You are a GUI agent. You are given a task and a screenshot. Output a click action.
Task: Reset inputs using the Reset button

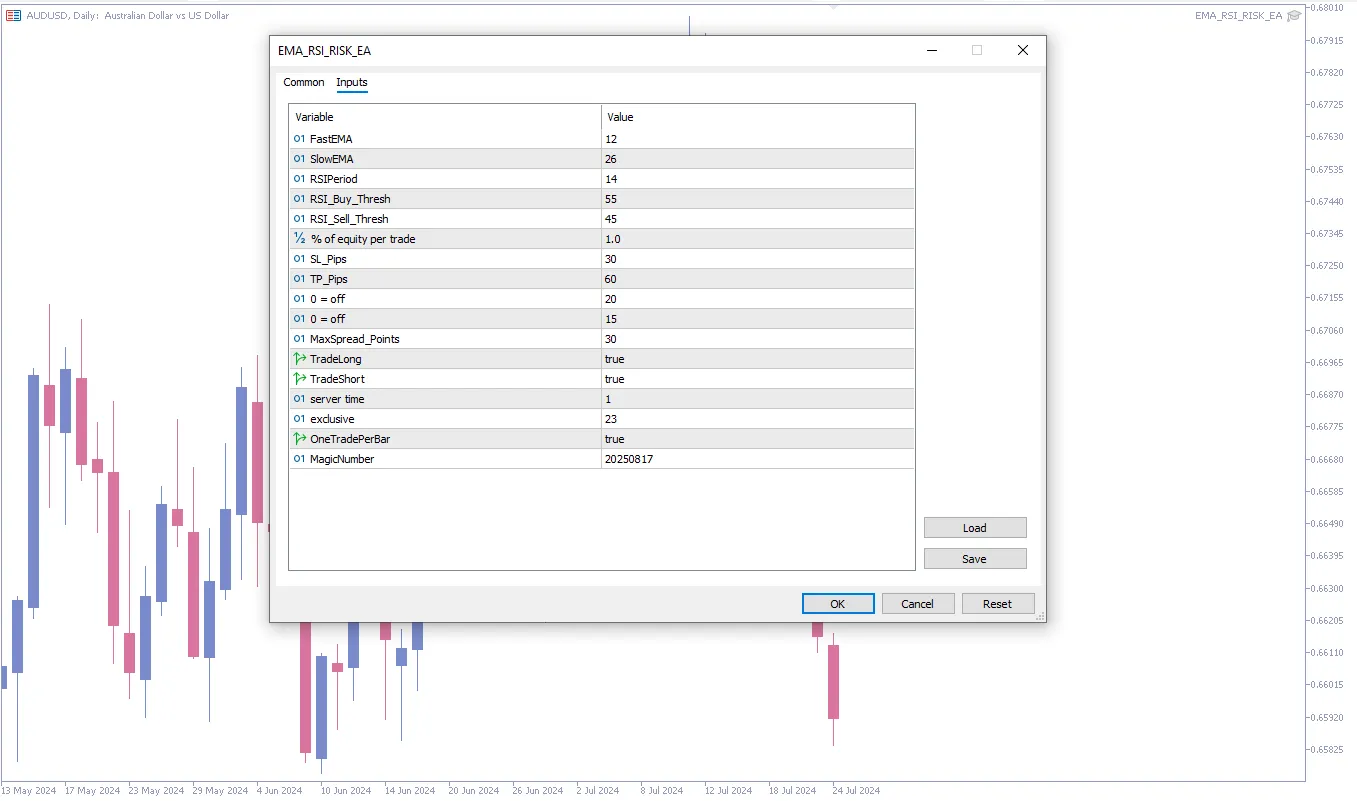[997, 604]
